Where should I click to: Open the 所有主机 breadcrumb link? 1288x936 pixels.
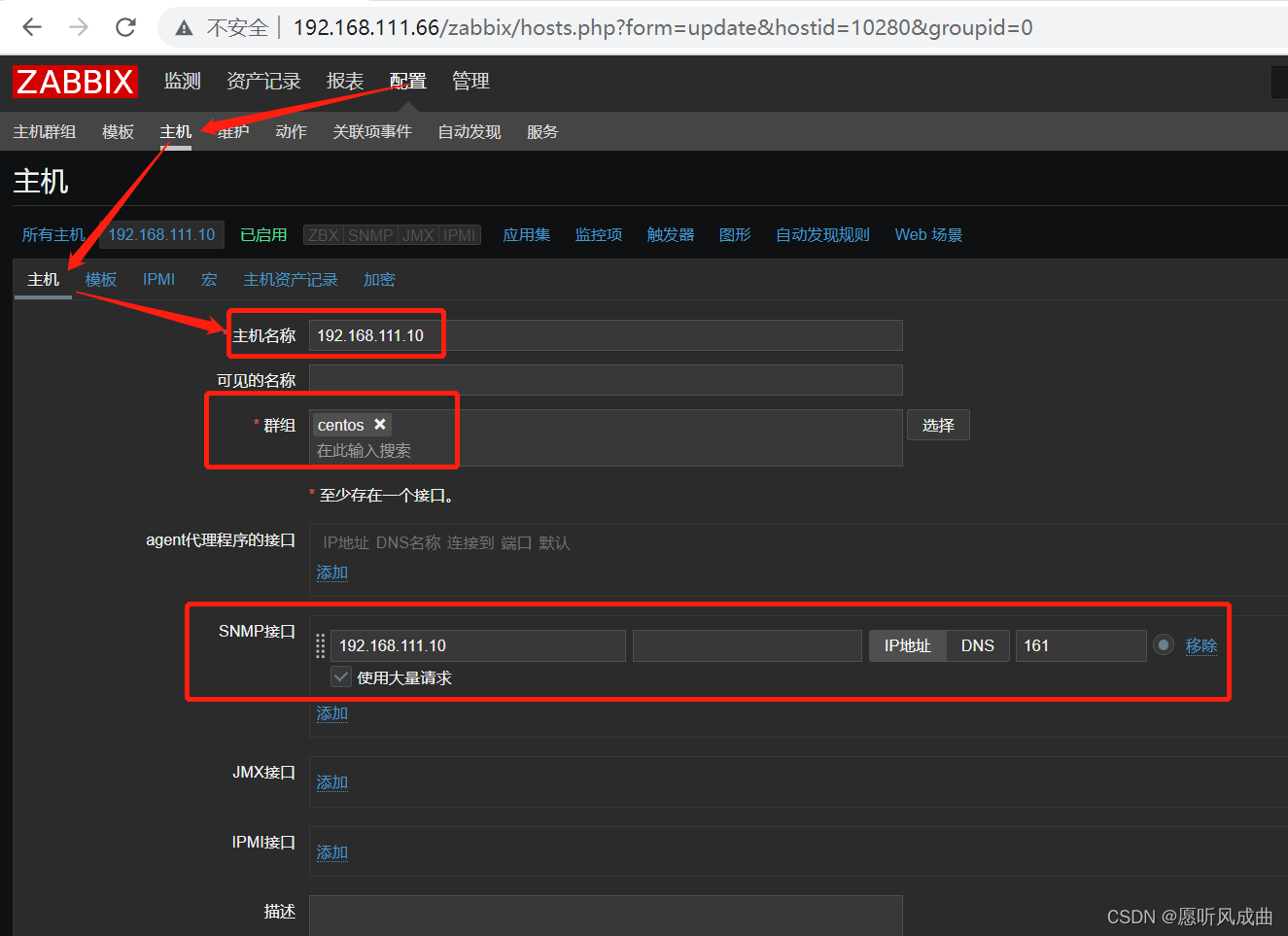click(x=53, y=234)
